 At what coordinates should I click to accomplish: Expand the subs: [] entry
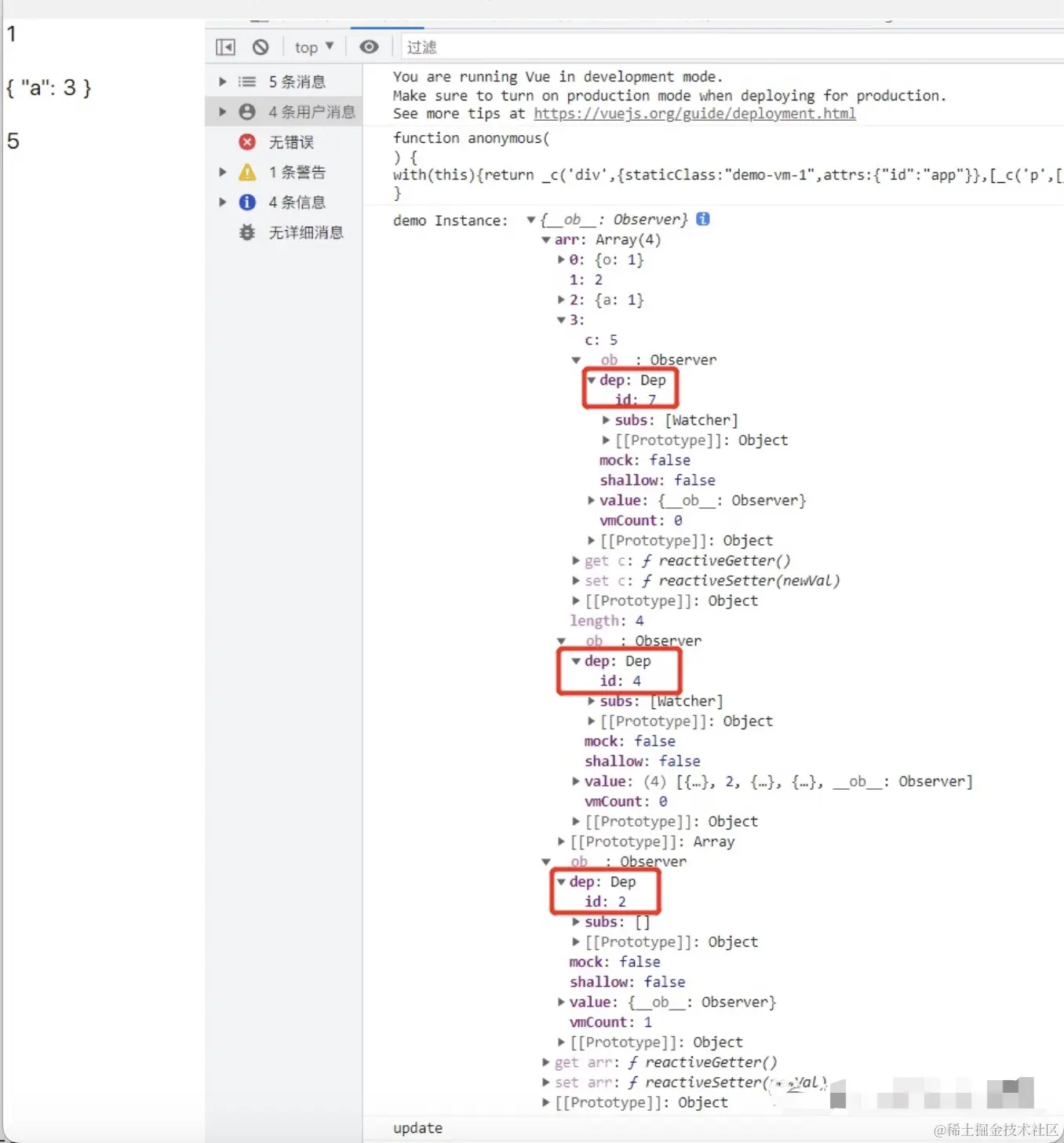576,922
